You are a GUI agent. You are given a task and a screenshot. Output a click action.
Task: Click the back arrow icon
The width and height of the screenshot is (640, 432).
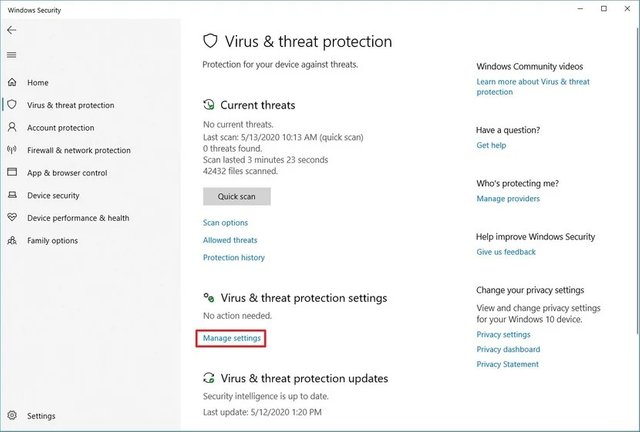(11, 31)
